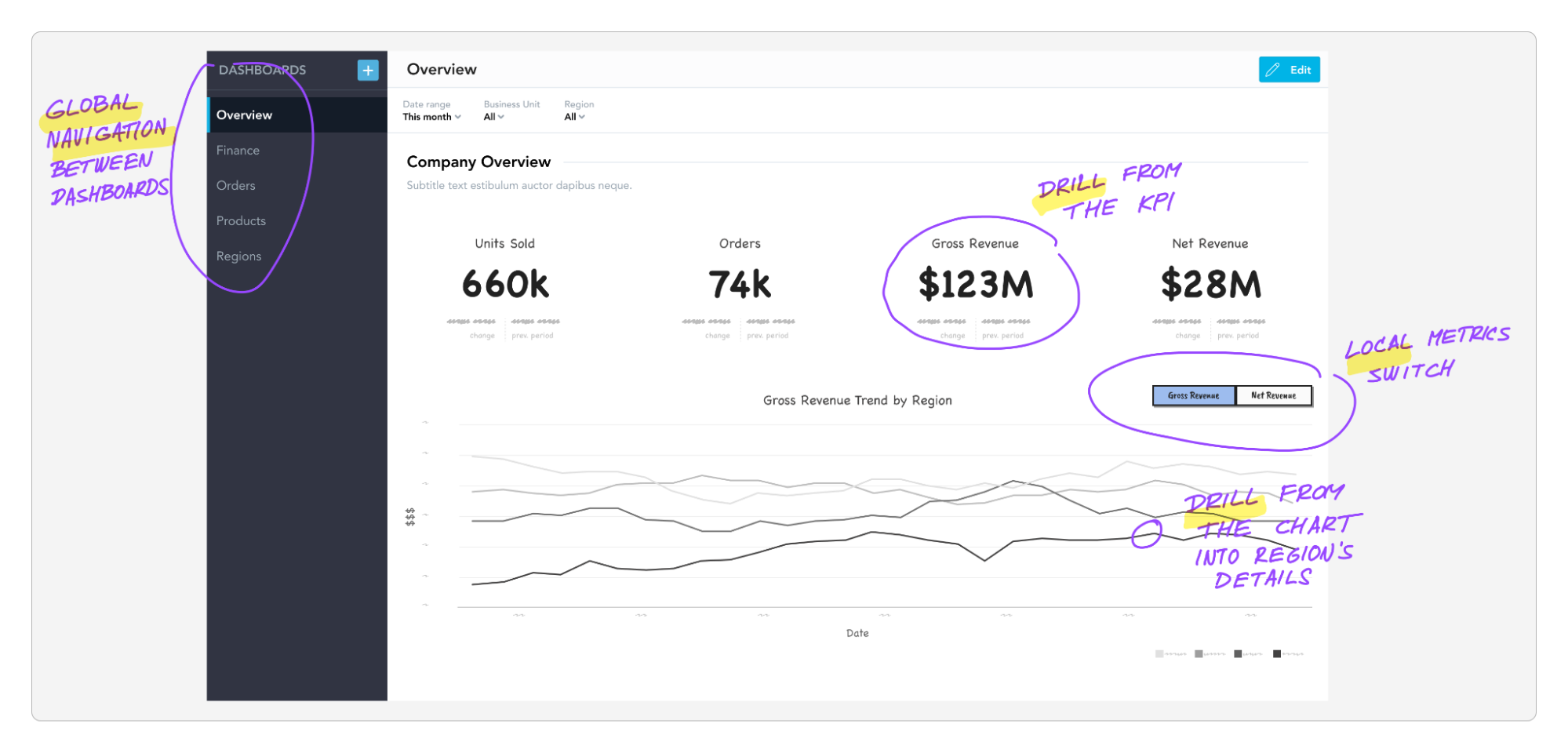Click the plus icon beside DASHBOARDS
Viewport: 1568px width, 753px height.
367,70
